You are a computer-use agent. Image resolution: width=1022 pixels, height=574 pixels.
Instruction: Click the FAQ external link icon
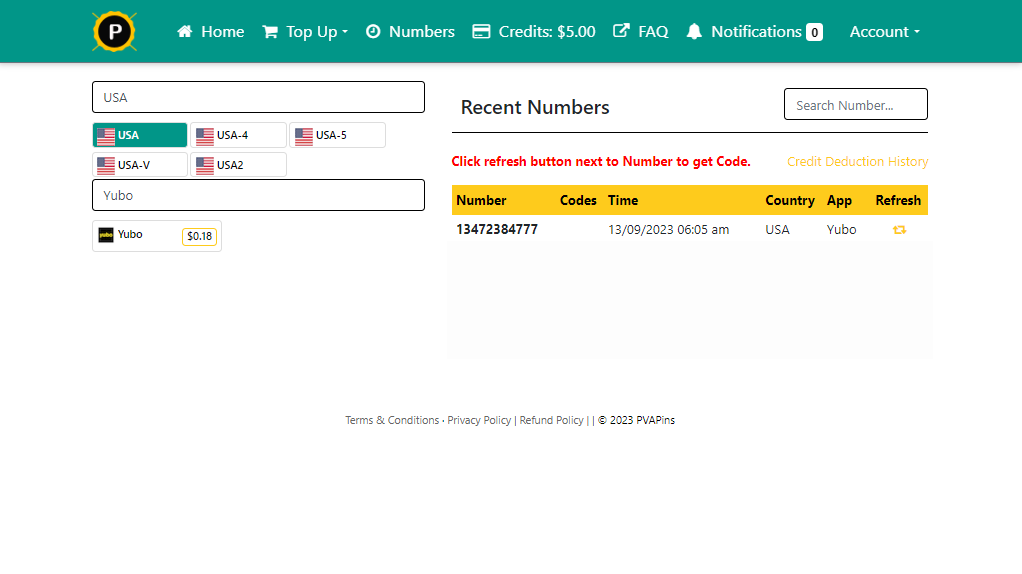tap(621, 31)
